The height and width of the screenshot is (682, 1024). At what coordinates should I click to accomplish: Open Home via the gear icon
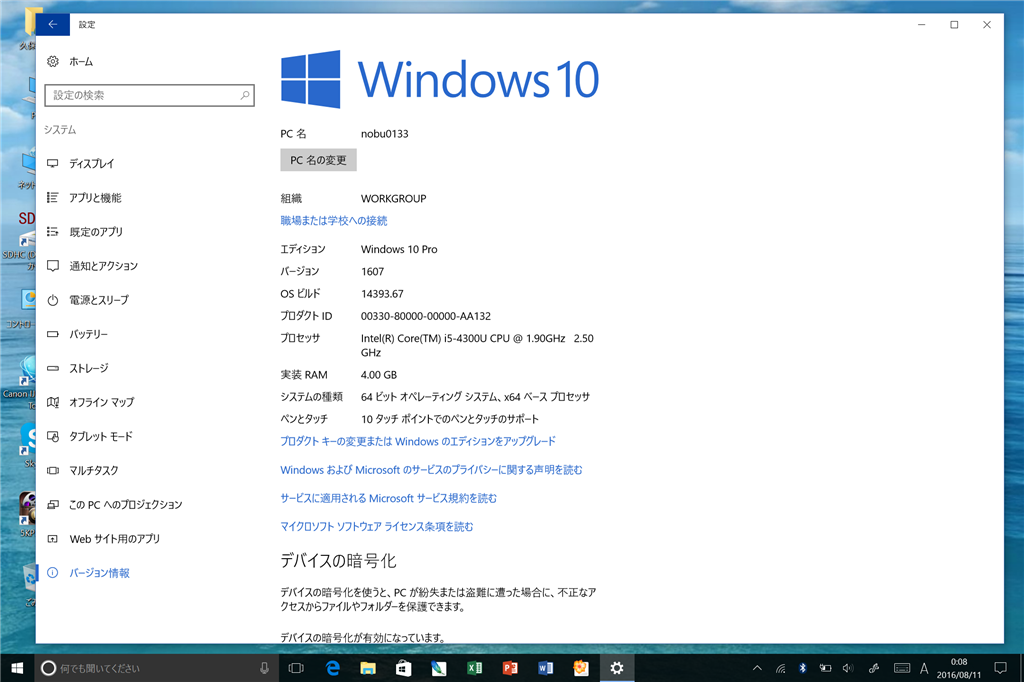(x=53, y=61)
